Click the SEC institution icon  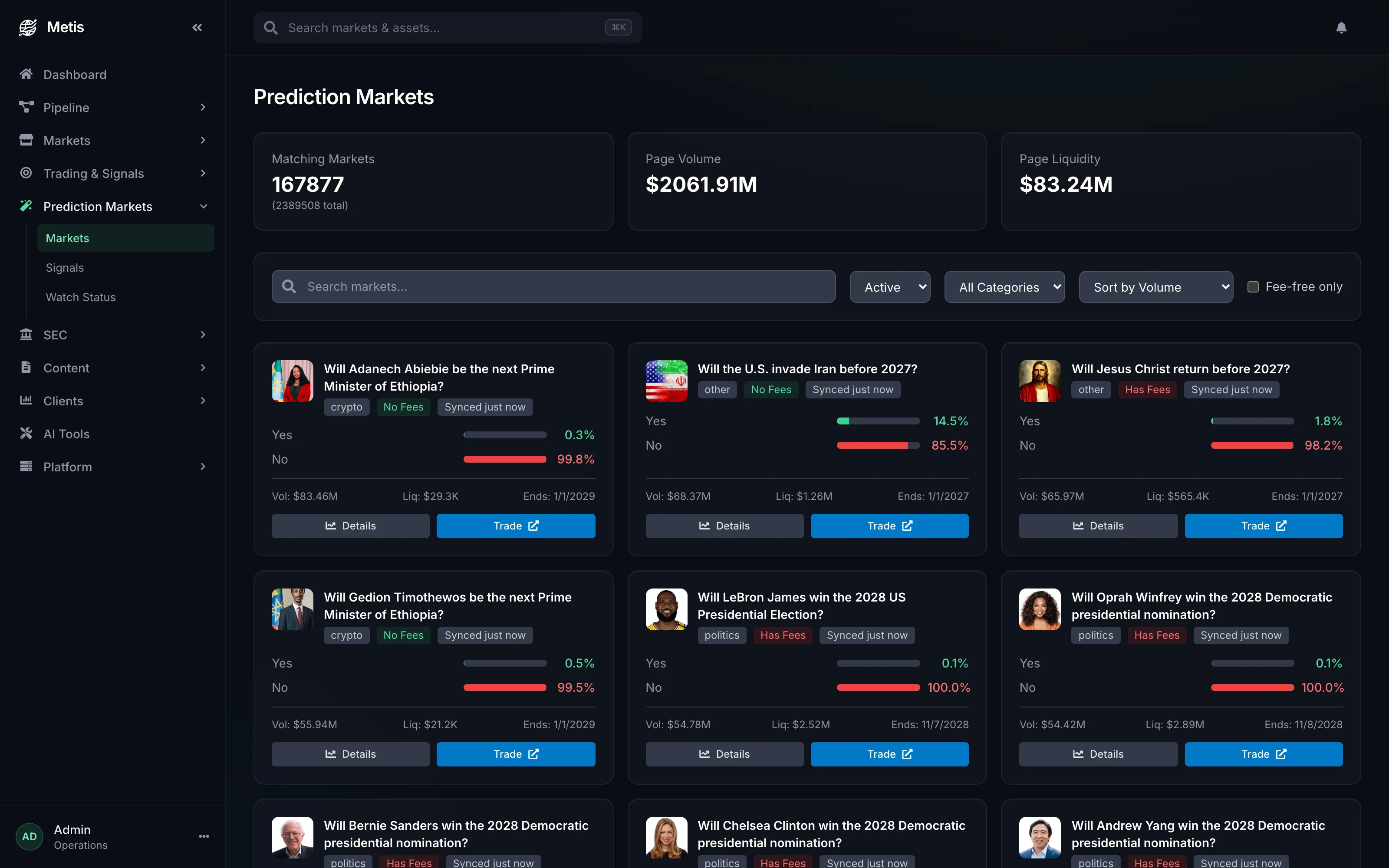point(26,334)
